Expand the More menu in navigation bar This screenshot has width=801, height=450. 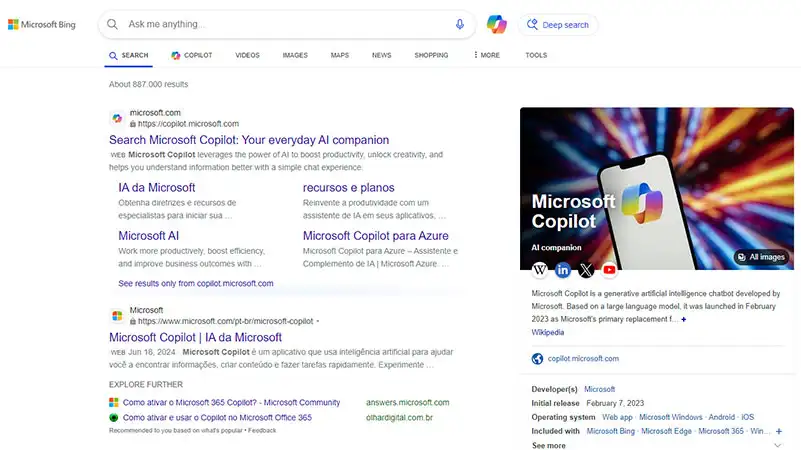tap(486, 55)
